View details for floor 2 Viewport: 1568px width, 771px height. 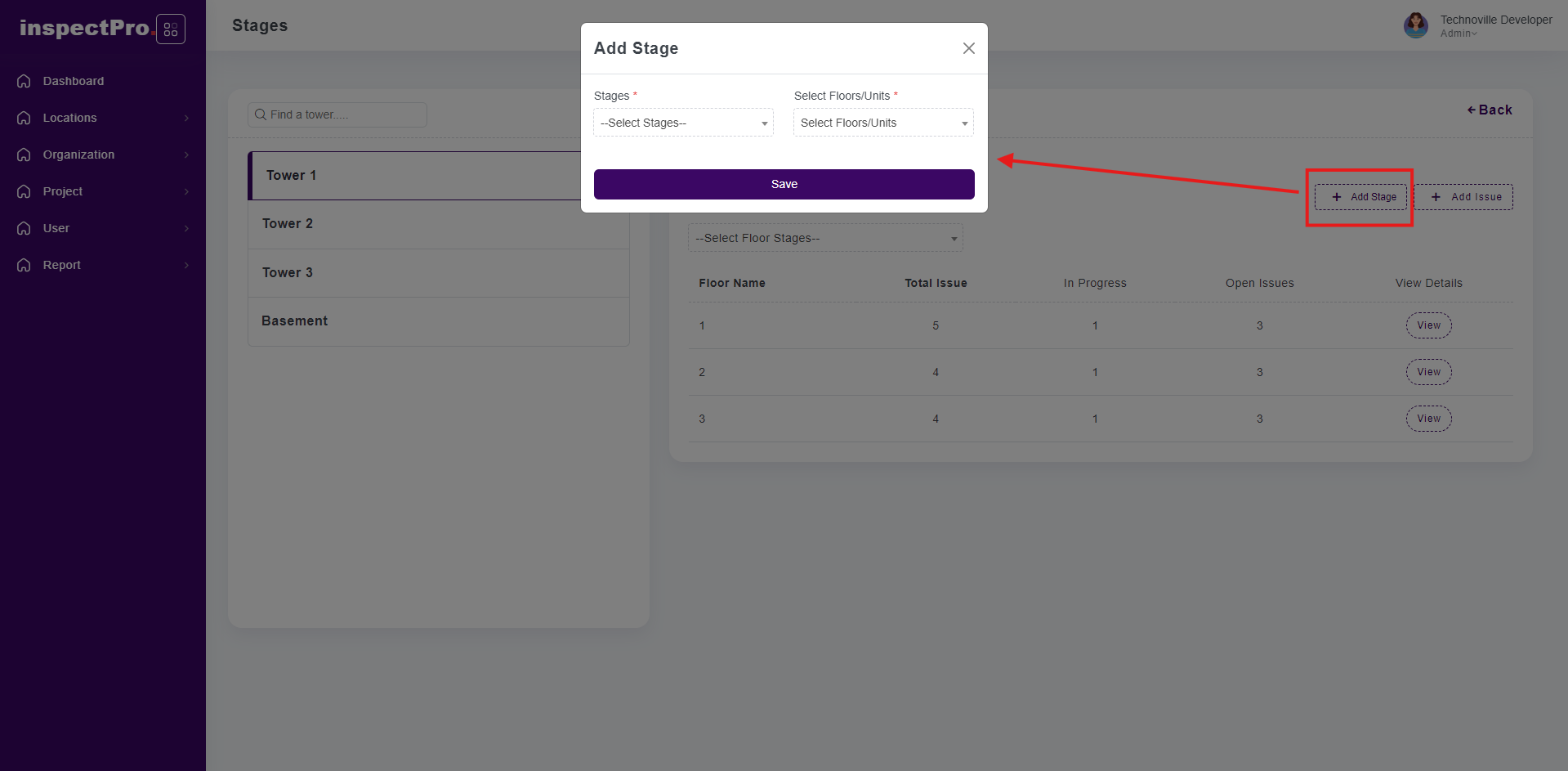1428,372
